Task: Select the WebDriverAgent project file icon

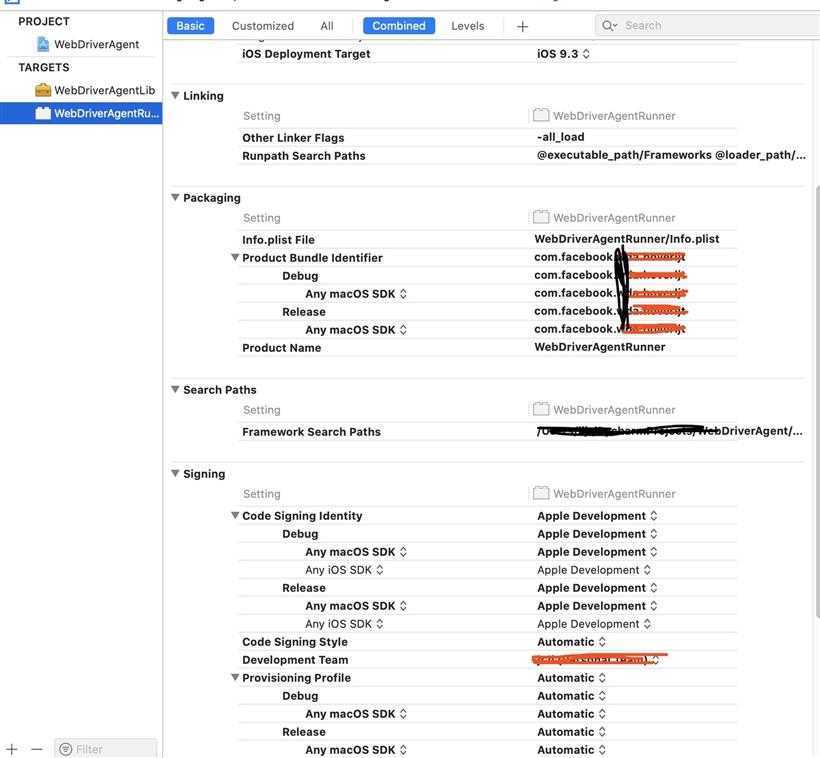Action: [x=43, y=44]
